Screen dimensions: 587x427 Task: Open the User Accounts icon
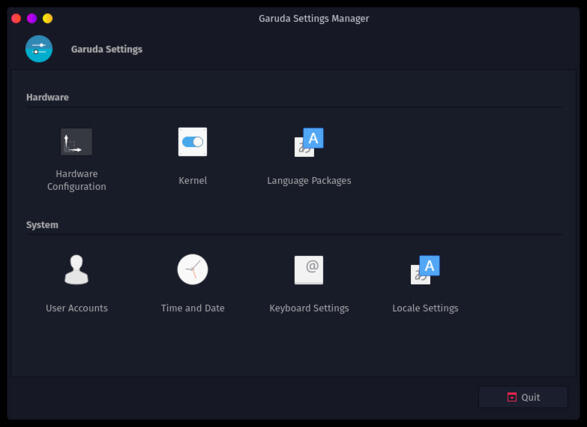click(x=76, y=269)
